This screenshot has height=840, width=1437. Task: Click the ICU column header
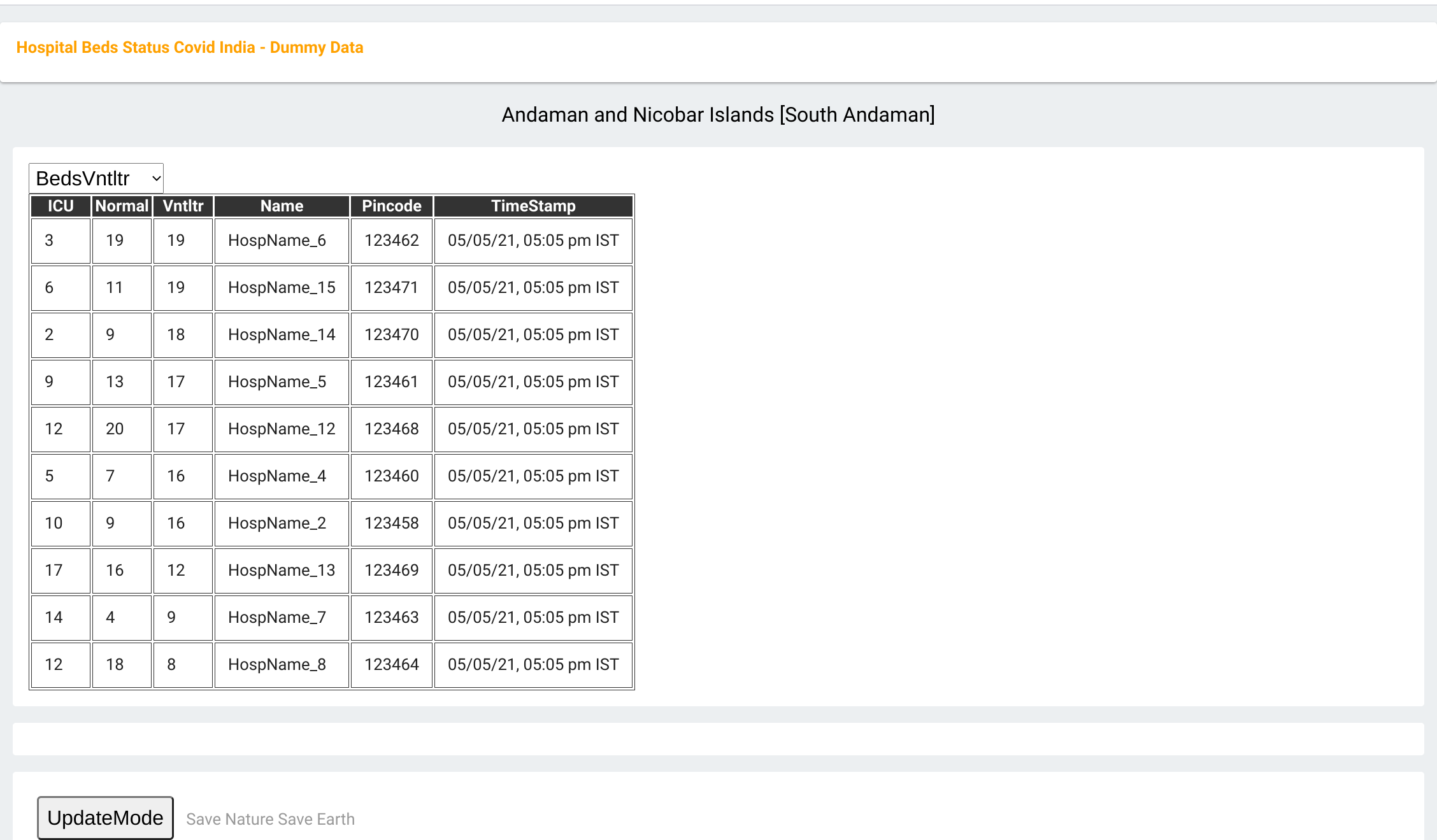click(x=61, y=206)
